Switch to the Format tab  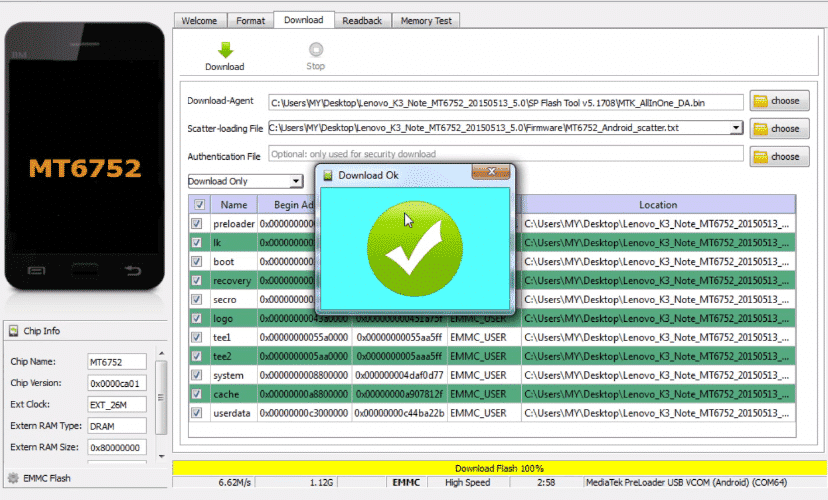point(250,21)
